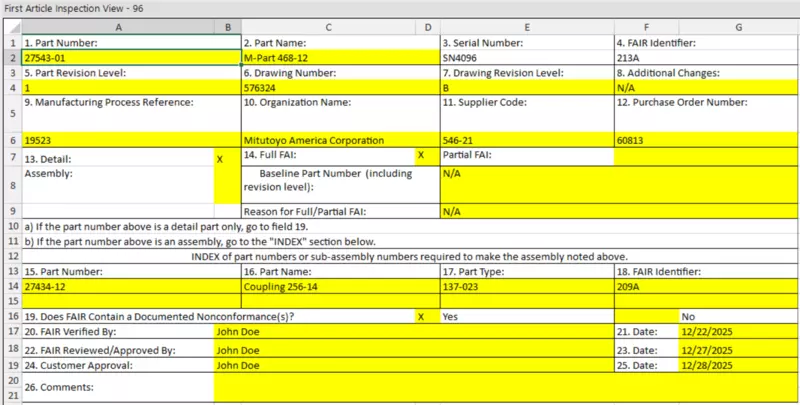
Task: Click Coupling 256-14 cell
Action: (340, 286)
